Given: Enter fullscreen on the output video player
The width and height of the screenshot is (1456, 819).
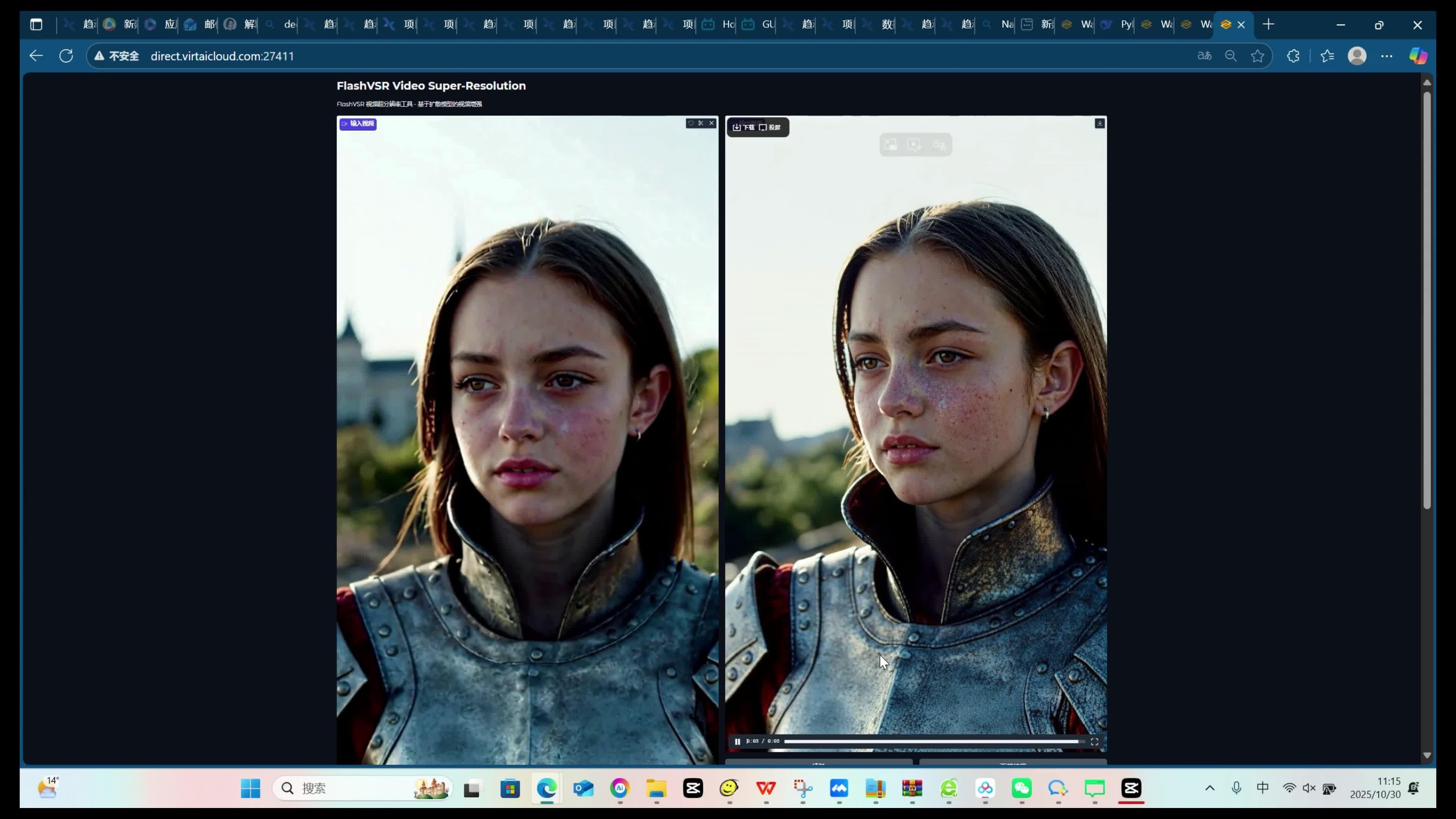Looking at the screenshot, I should click(1094, 742).
